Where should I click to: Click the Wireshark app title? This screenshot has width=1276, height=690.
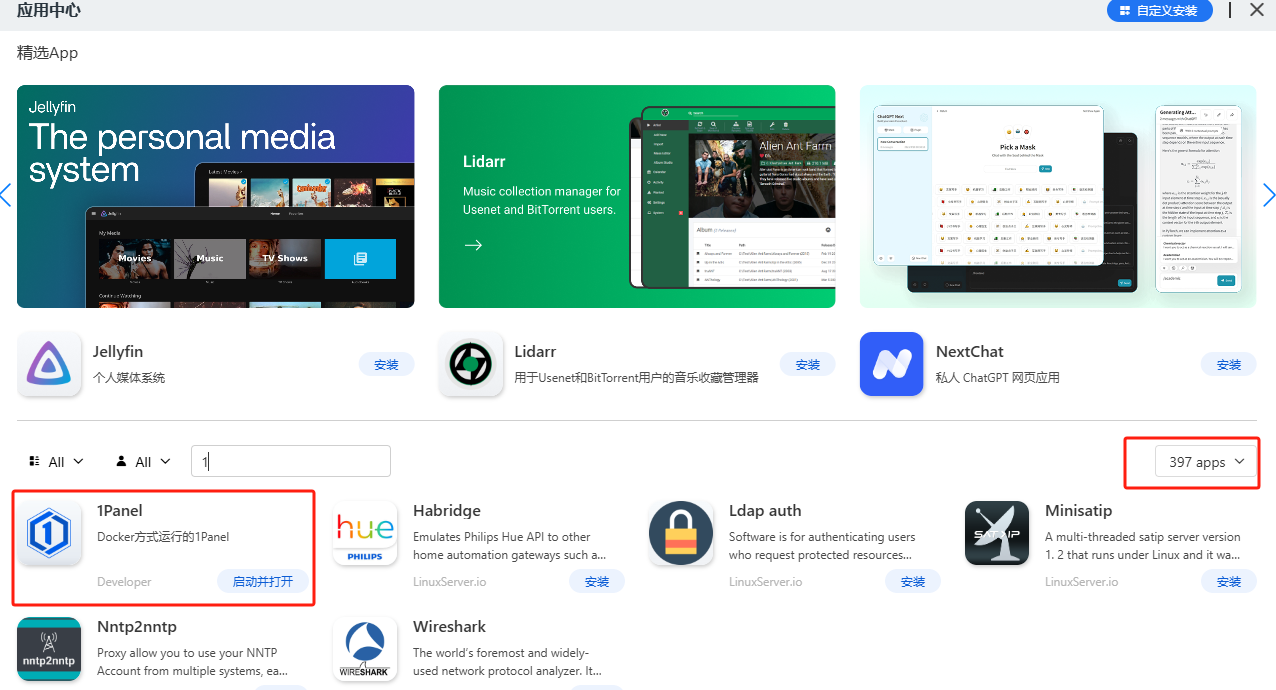point(449,627)
